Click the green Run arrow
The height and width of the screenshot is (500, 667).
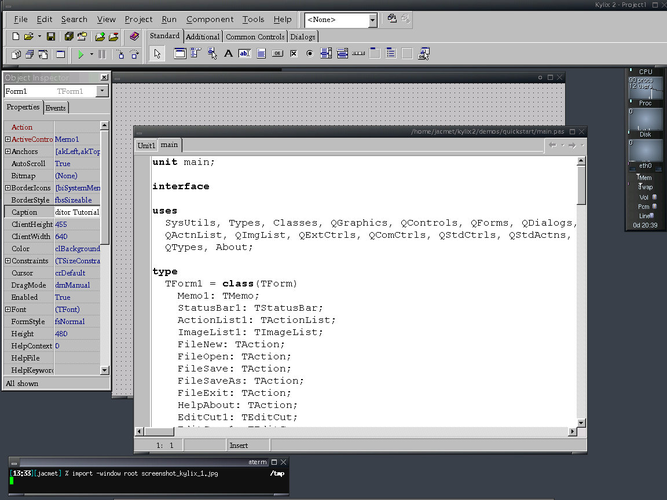point(80,54)
